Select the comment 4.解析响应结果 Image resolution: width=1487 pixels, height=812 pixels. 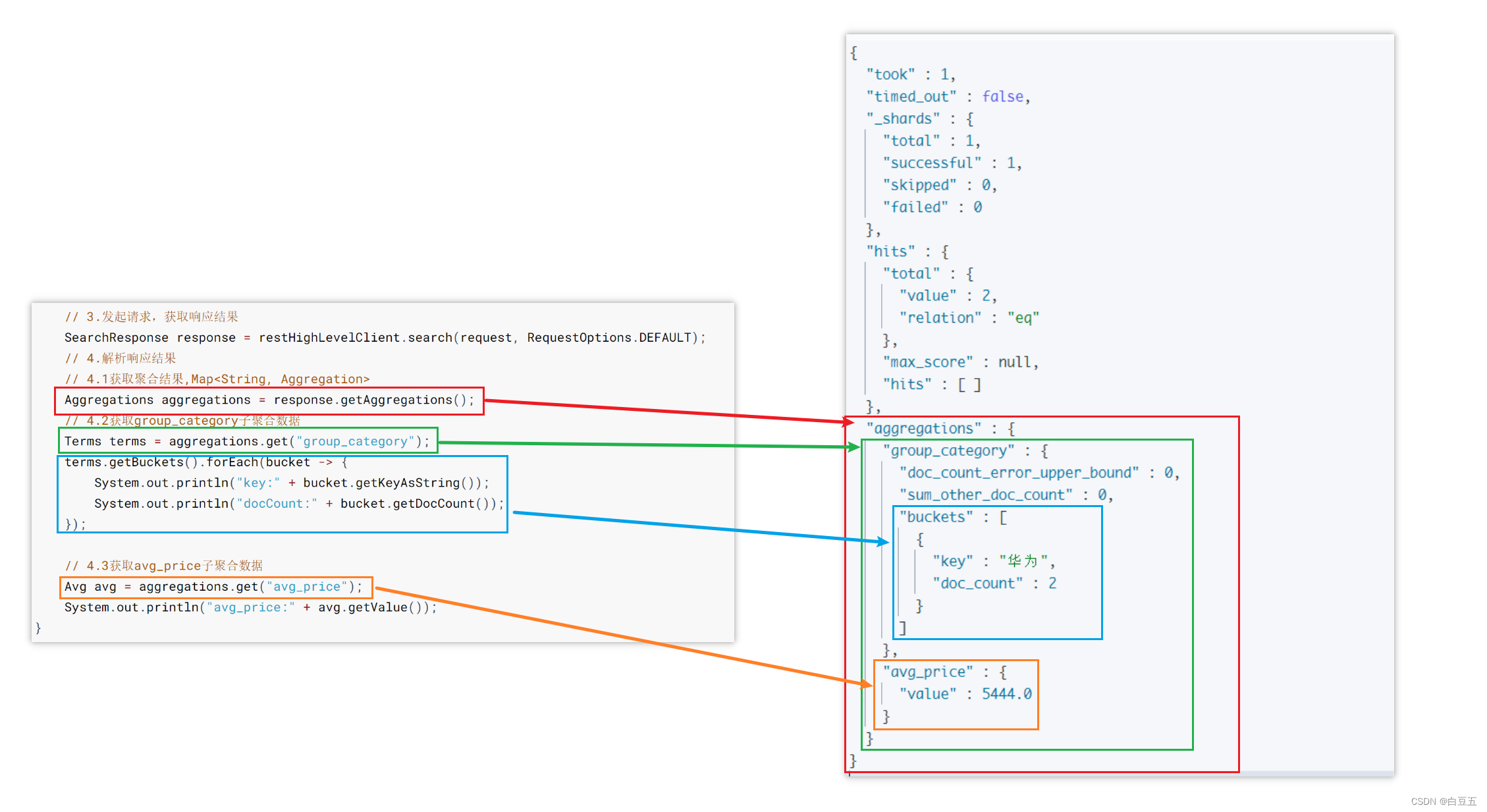point(121,358)
